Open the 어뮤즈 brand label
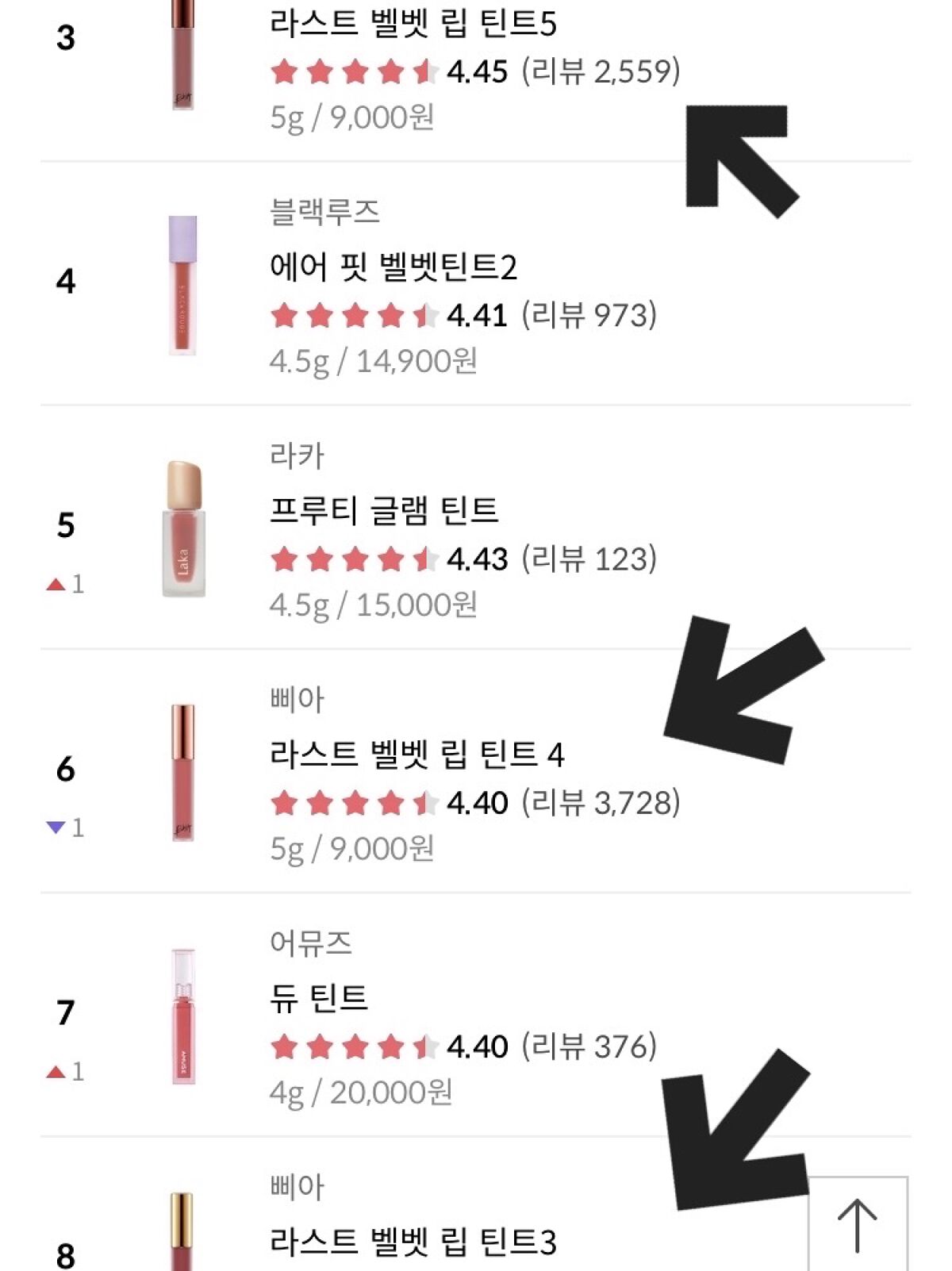The height and width of the screenshot is (1271, 952). click(x=311, y=943)
